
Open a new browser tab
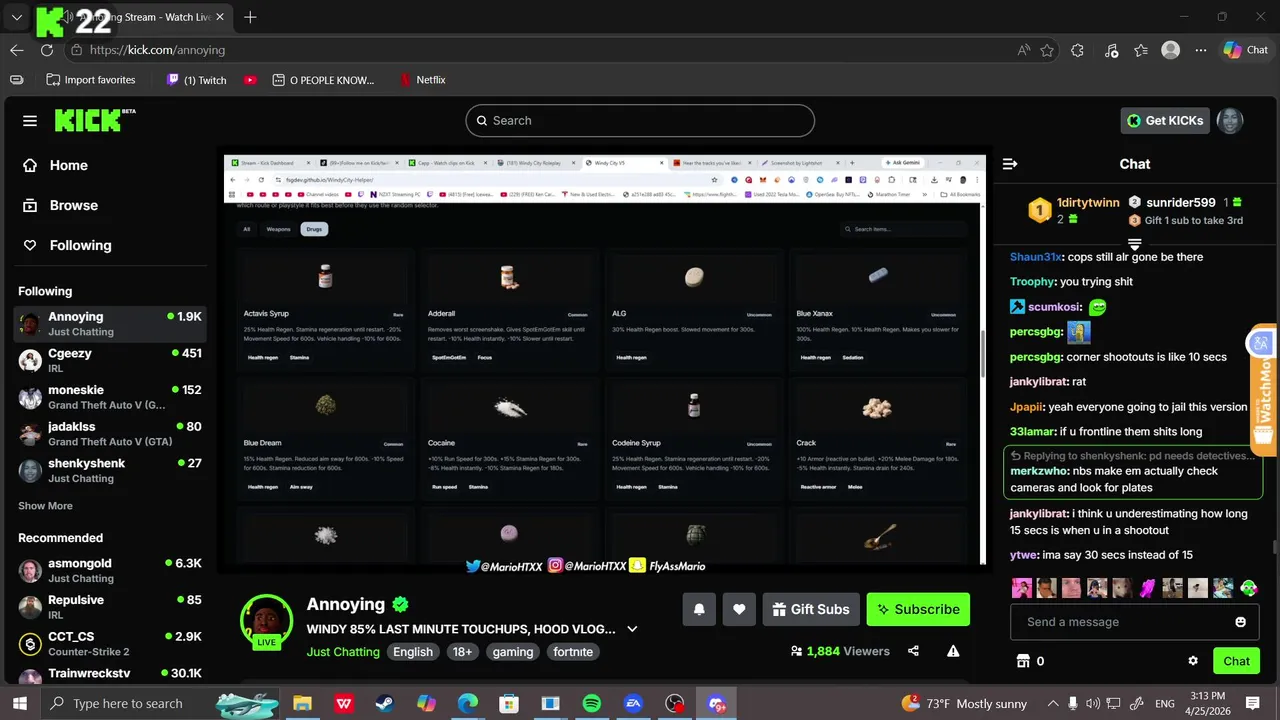click(x=250, y=17)
